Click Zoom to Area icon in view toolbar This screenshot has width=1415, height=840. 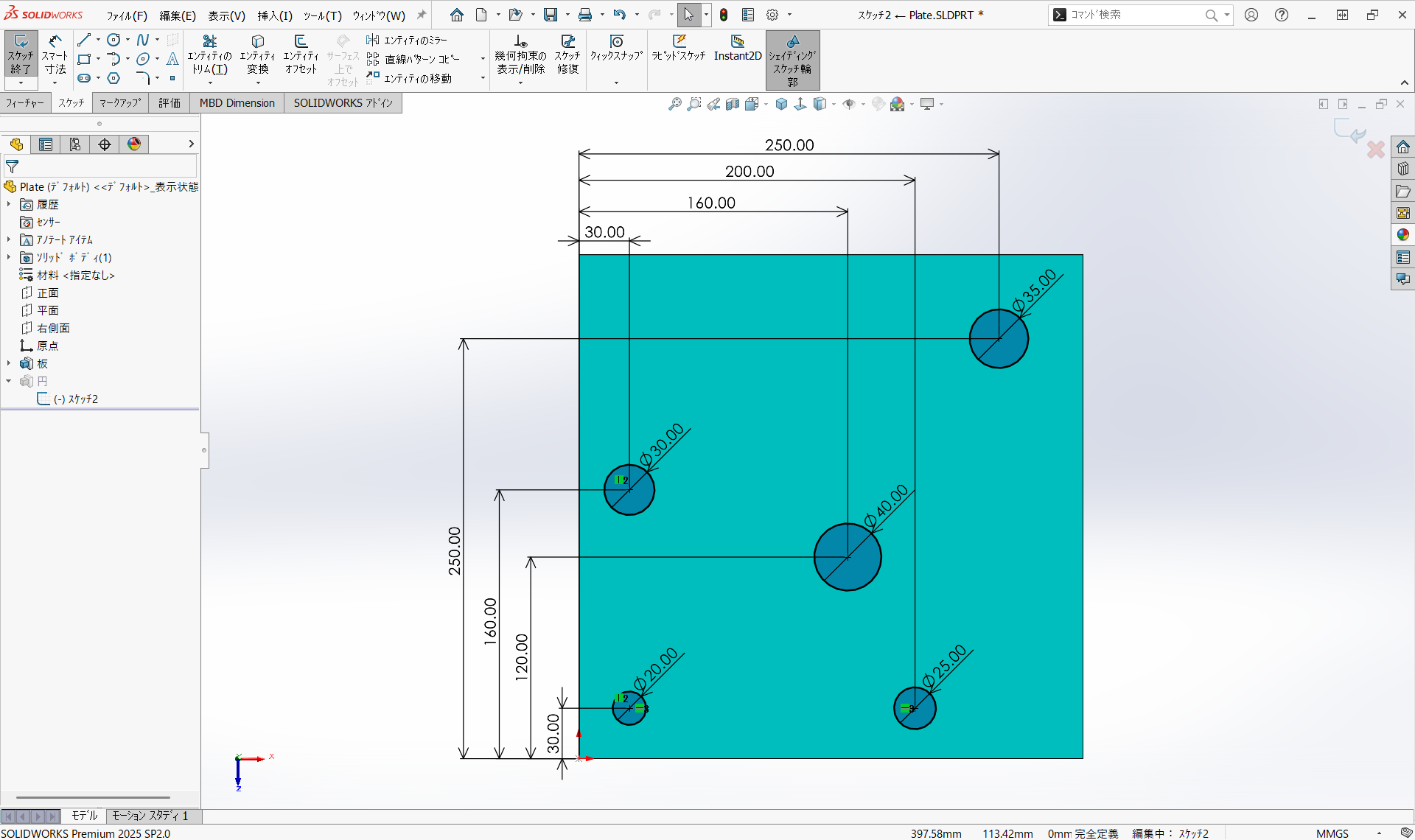693,105
